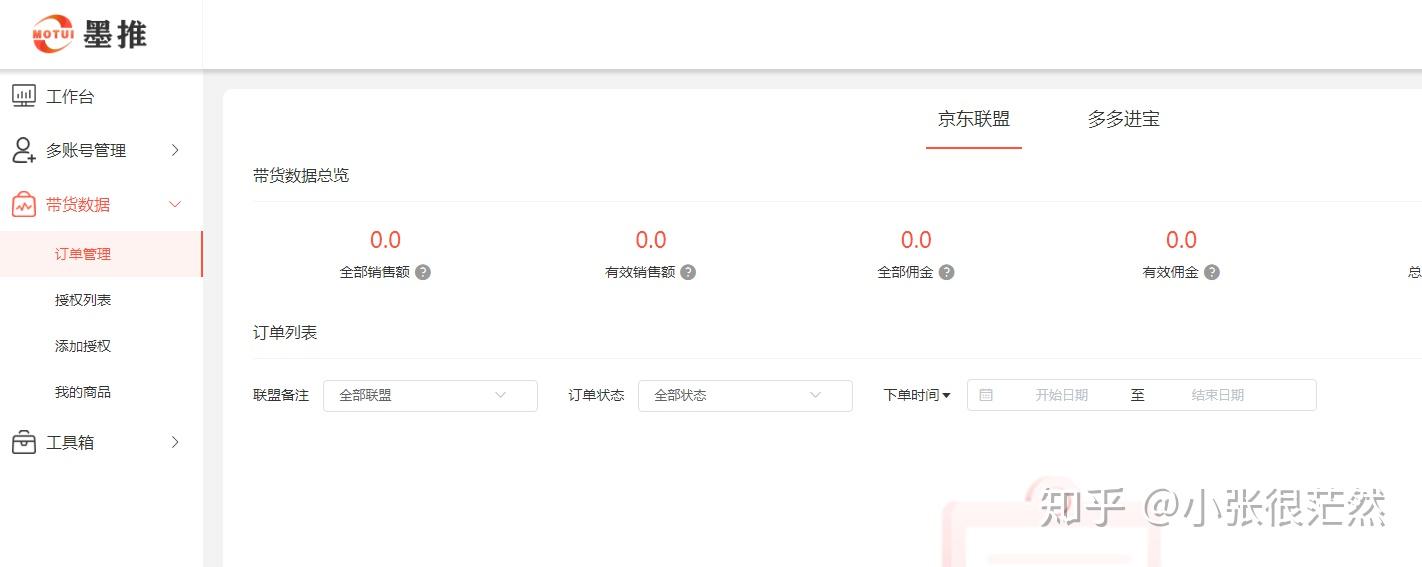Select 订单管理 in the sidebar
The height and width of the screenshot is (567, 1422).
(x=101, y=254)
